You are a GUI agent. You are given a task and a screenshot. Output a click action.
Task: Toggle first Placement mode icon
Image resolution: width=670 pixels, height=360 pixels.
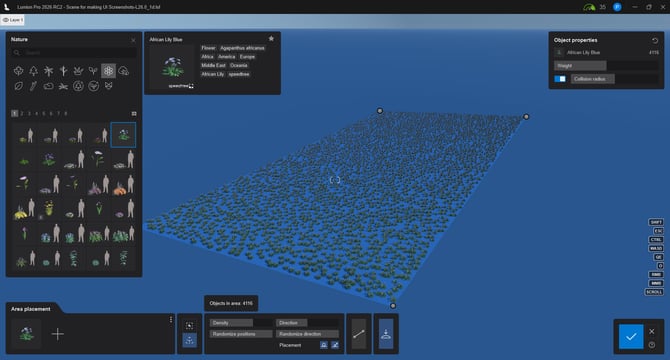pyautogui.click(x=324, y=345)
